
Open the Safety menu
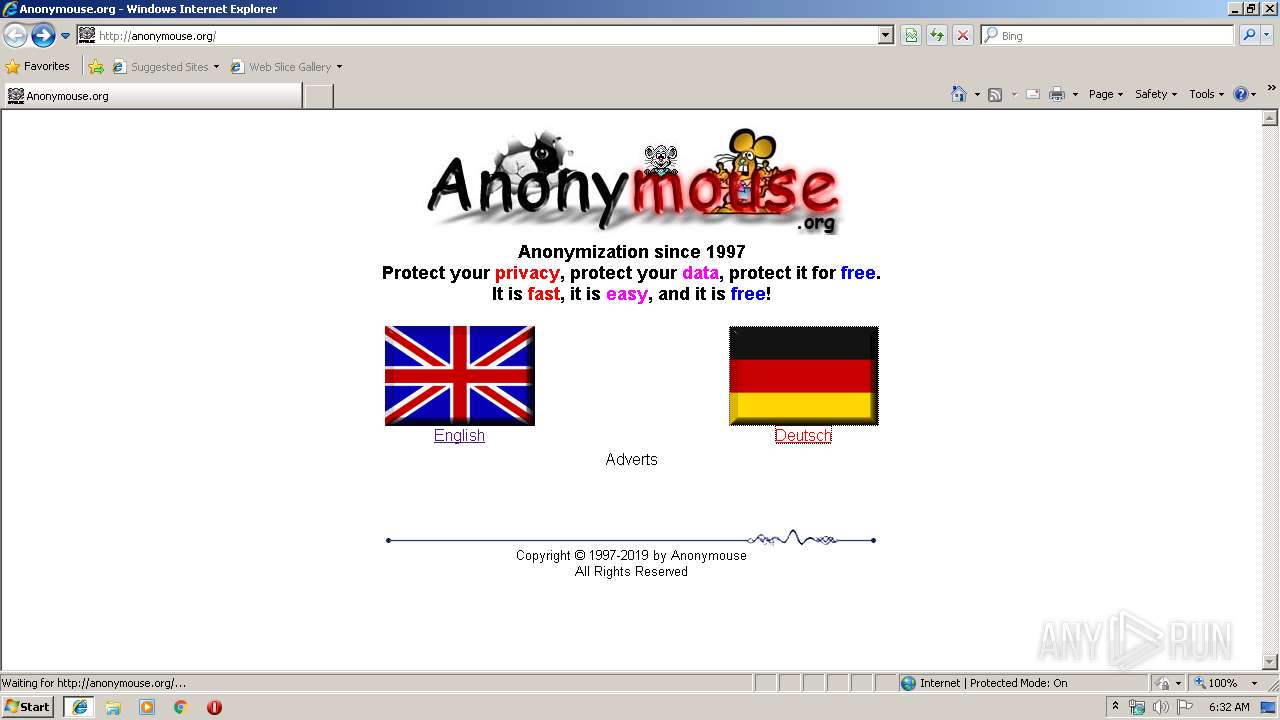[x=1156, y=94]
